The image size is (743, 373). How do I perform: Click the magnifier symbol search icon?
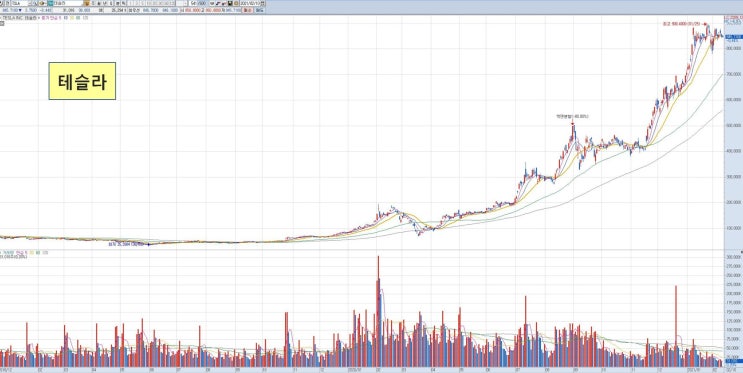tap(35, 3)
